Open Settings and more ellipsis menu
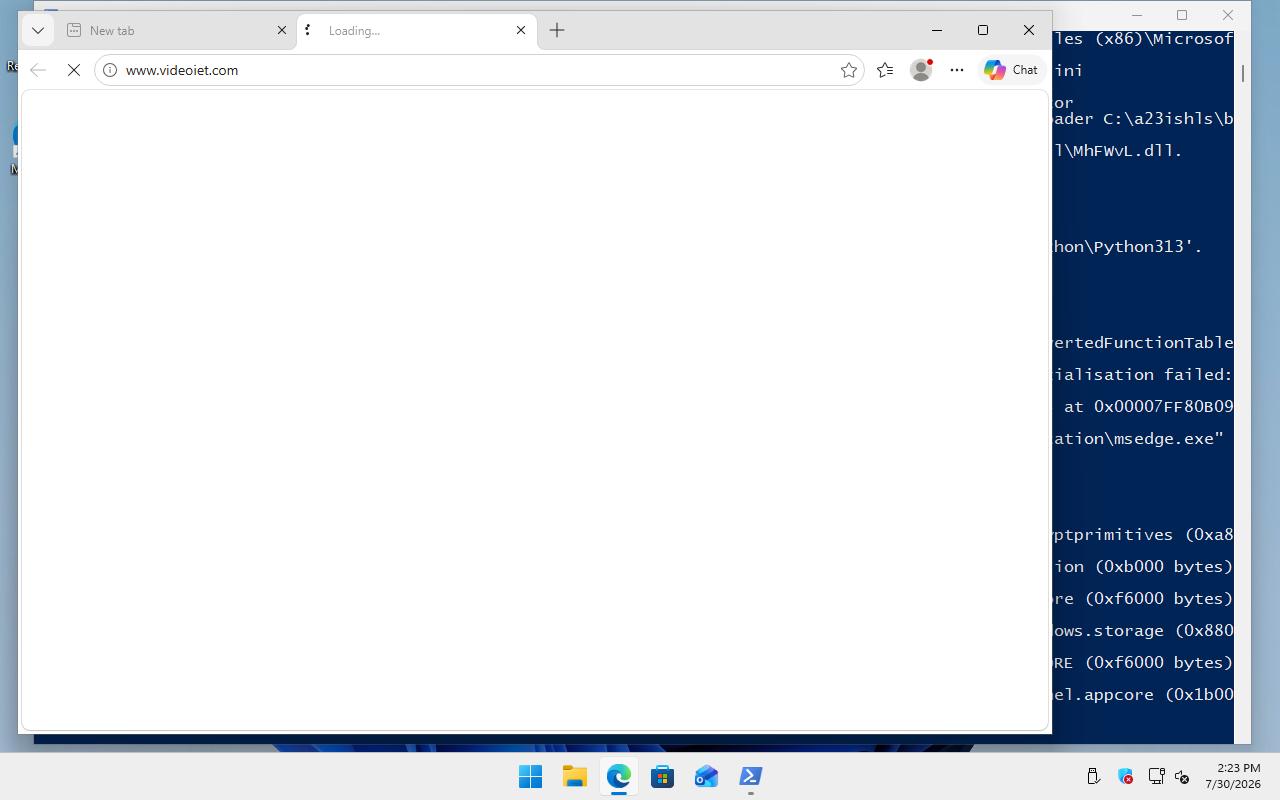Image resolution: width=1280 pixels, height=800 pixels. pos(957,70)
